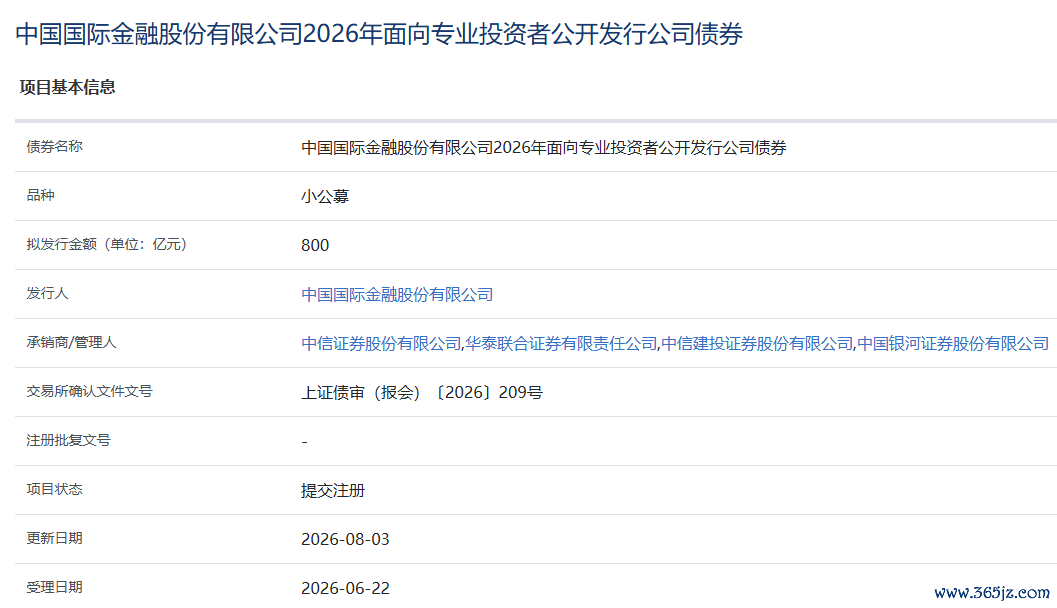This screenshot has height=608, width=1057.
Task: Select the page title about 2026年公司债券
Action: point(379,34)
